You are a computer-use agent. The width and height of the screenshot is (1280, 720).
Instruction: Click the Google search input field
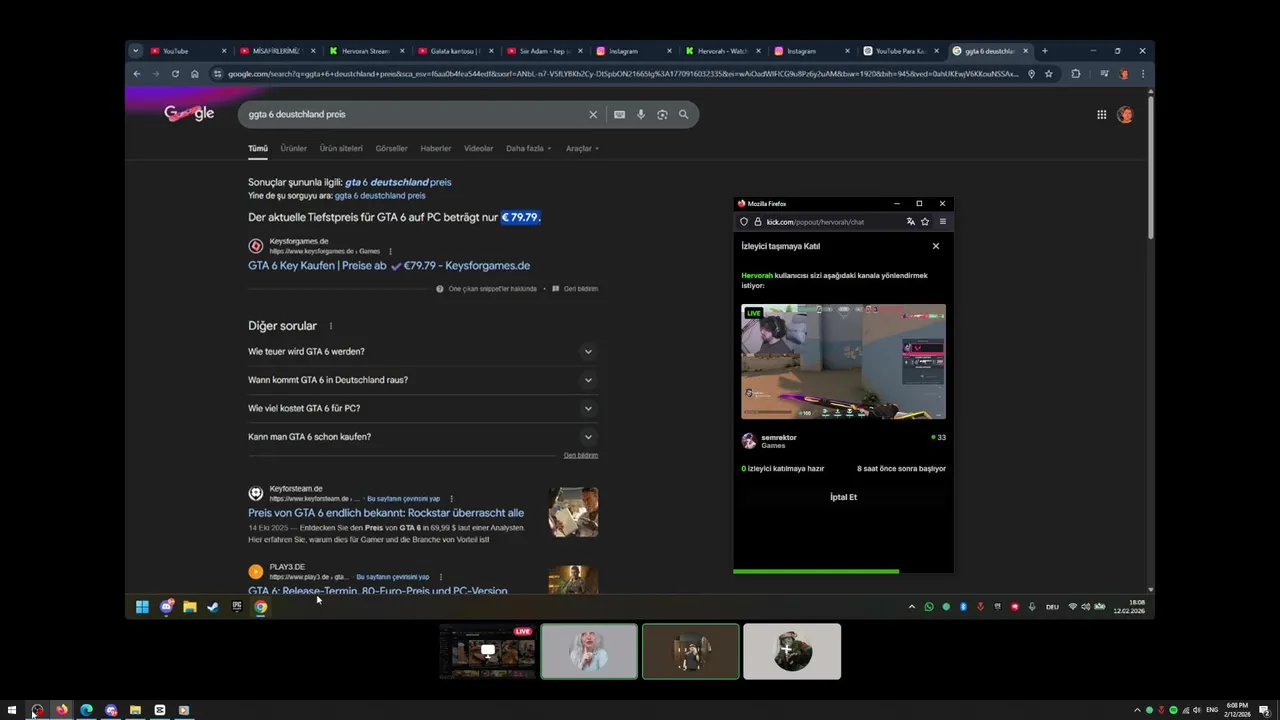pyautogui.click(x=415, y=114)
